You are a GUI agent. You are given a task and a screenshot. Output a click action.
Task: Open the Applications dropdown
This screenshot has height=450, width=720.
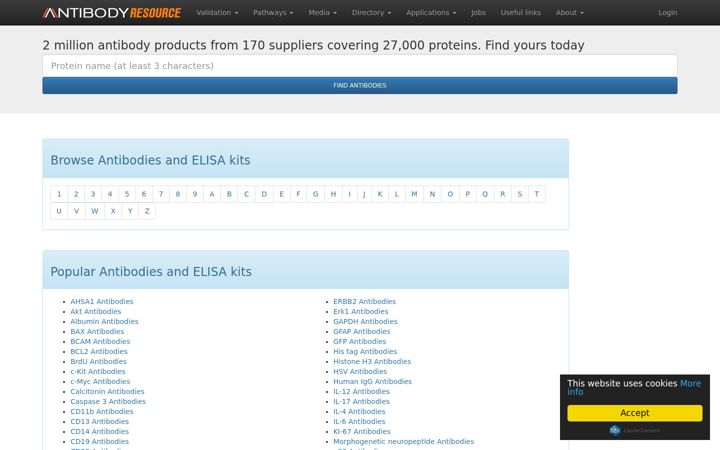click(431, 13)
